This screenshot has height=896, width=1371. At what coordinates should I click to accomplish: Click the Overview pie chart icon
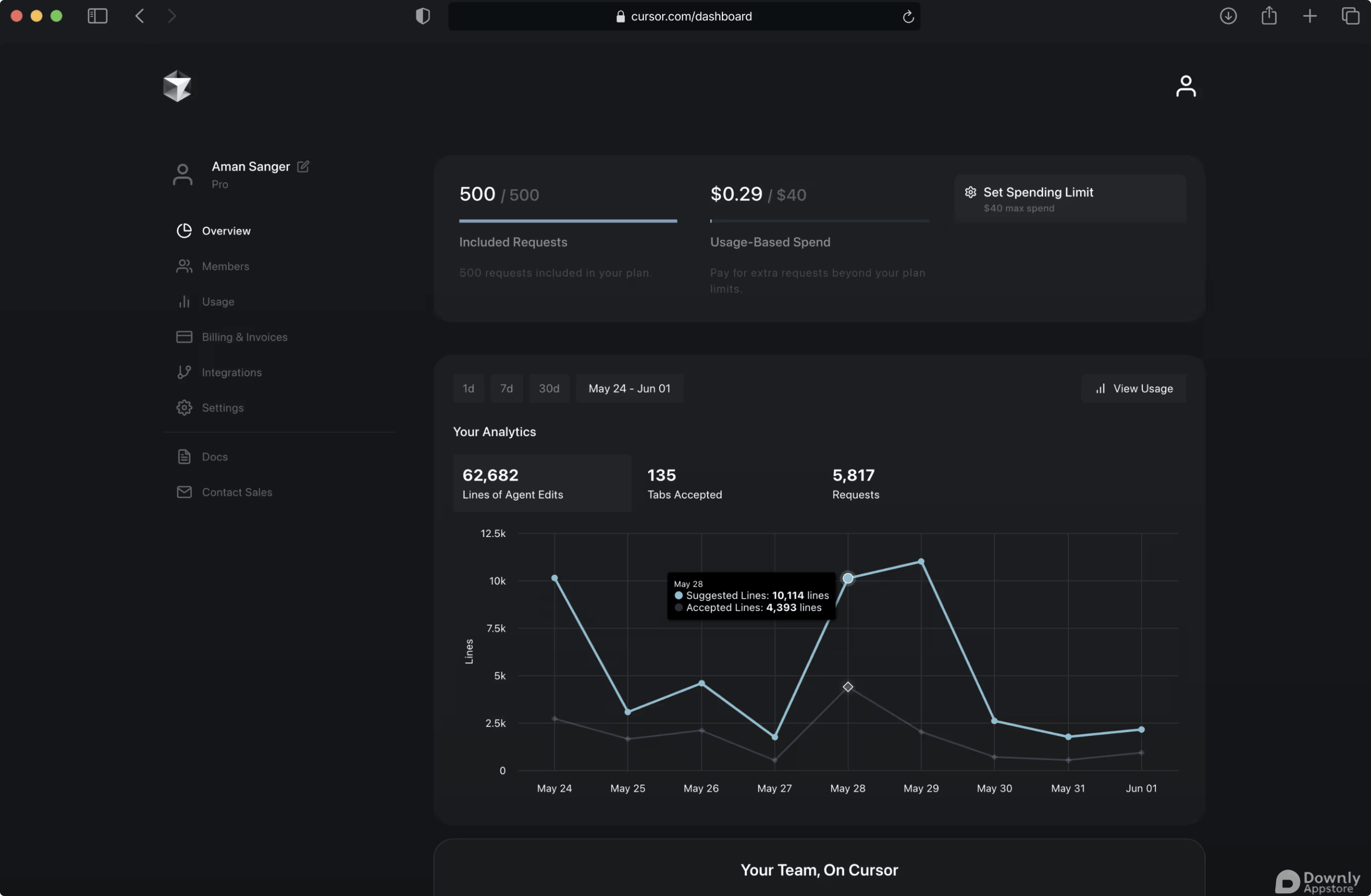(184, 230)
